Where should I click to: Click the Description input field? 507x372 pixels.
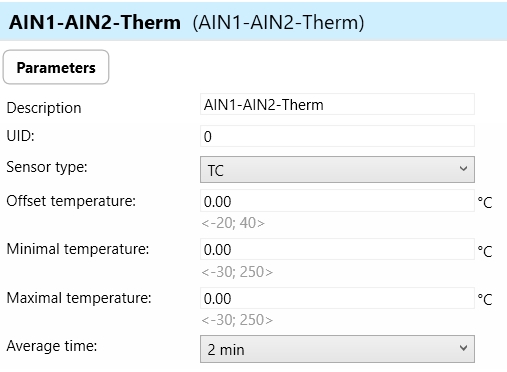337,105
